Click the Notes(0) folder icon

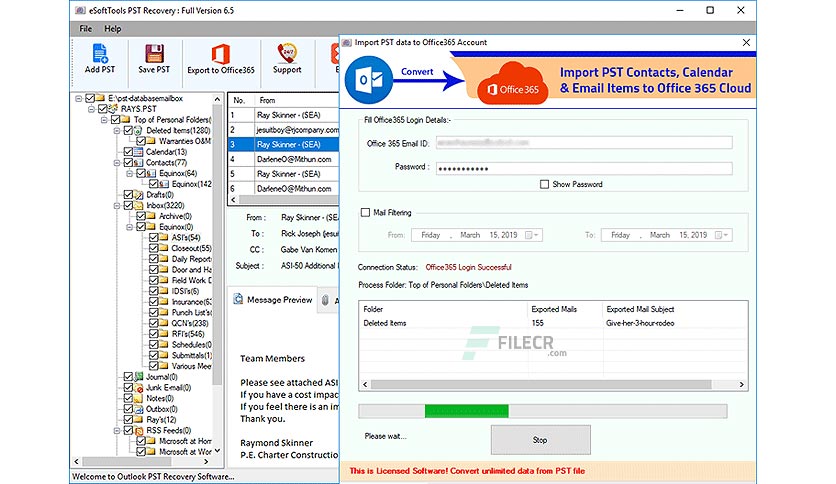(x=139, y=398)
